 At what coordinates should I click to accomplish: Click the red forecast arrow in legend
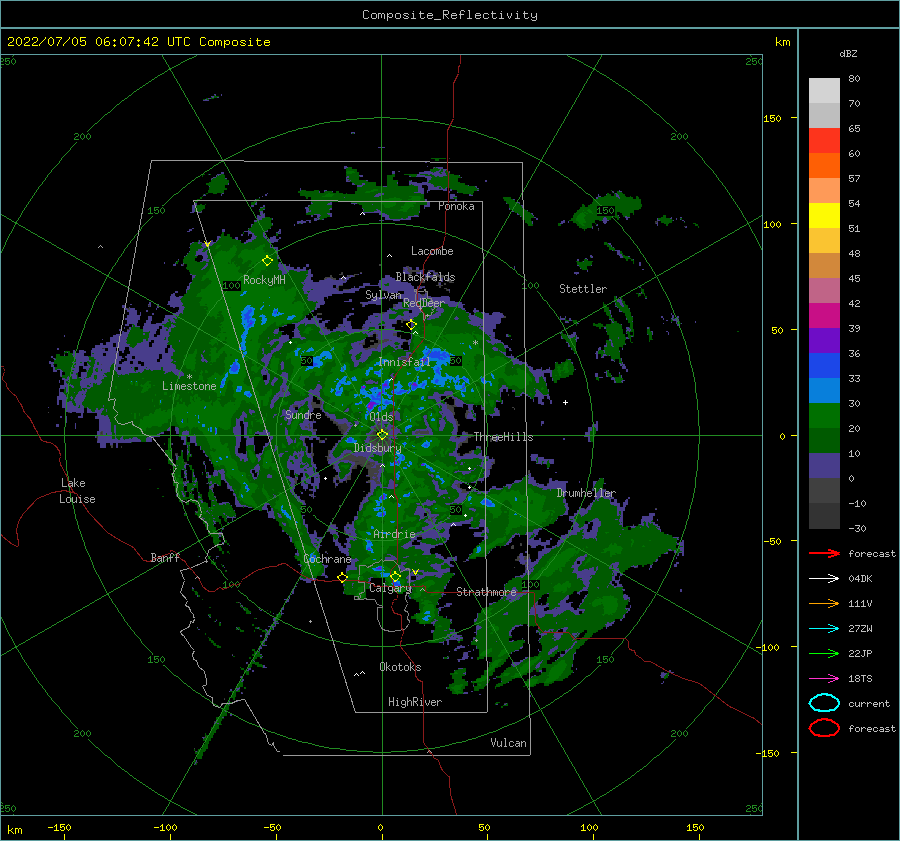[824, 553]
